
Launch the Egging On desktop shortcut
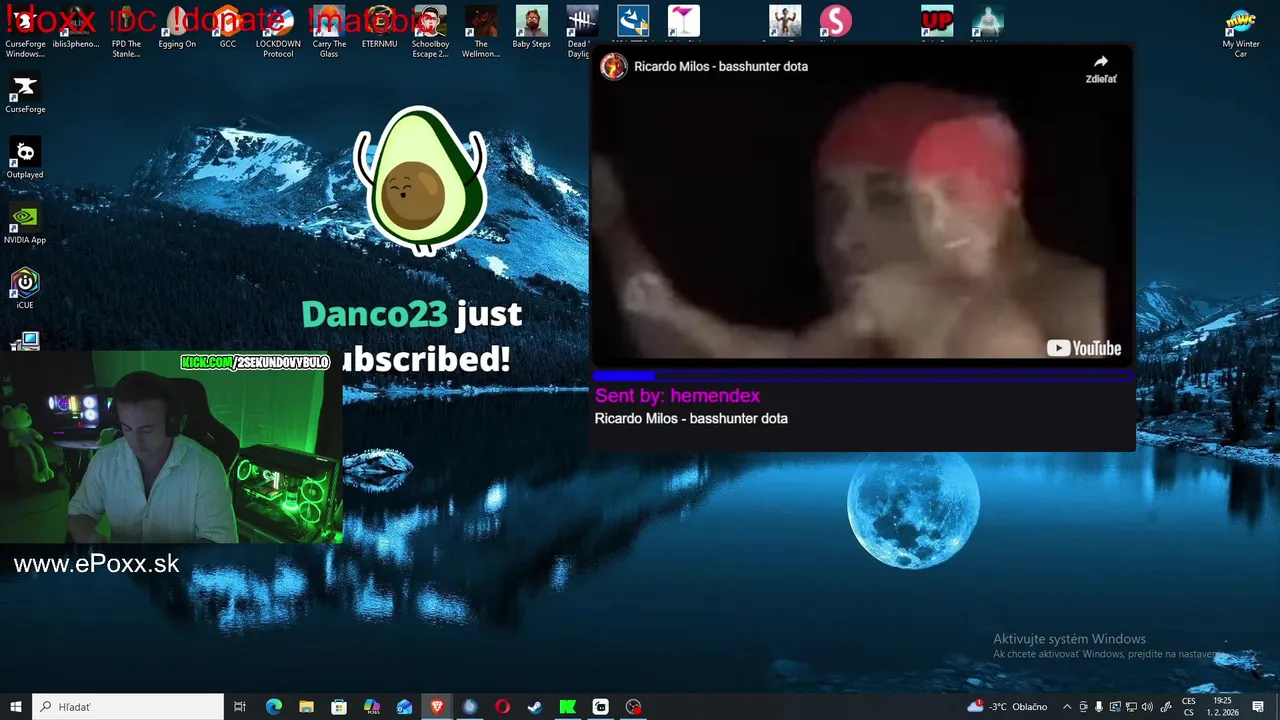pos(177,28)
